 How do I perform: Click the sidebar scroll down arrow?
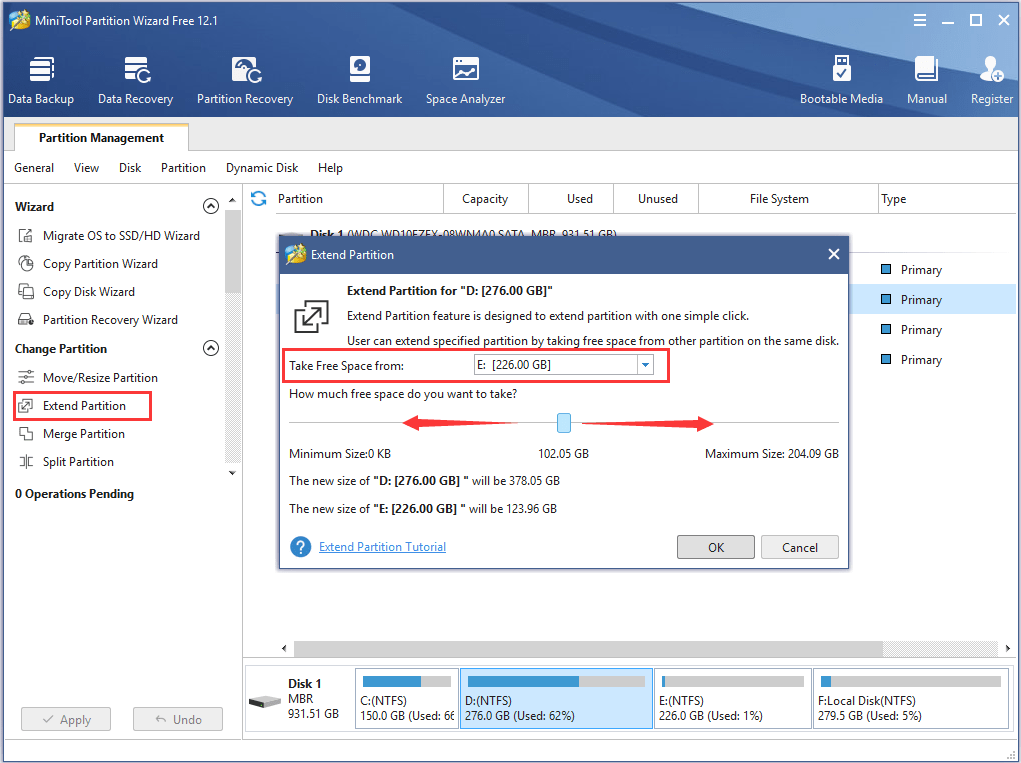[x=232, y=473]
